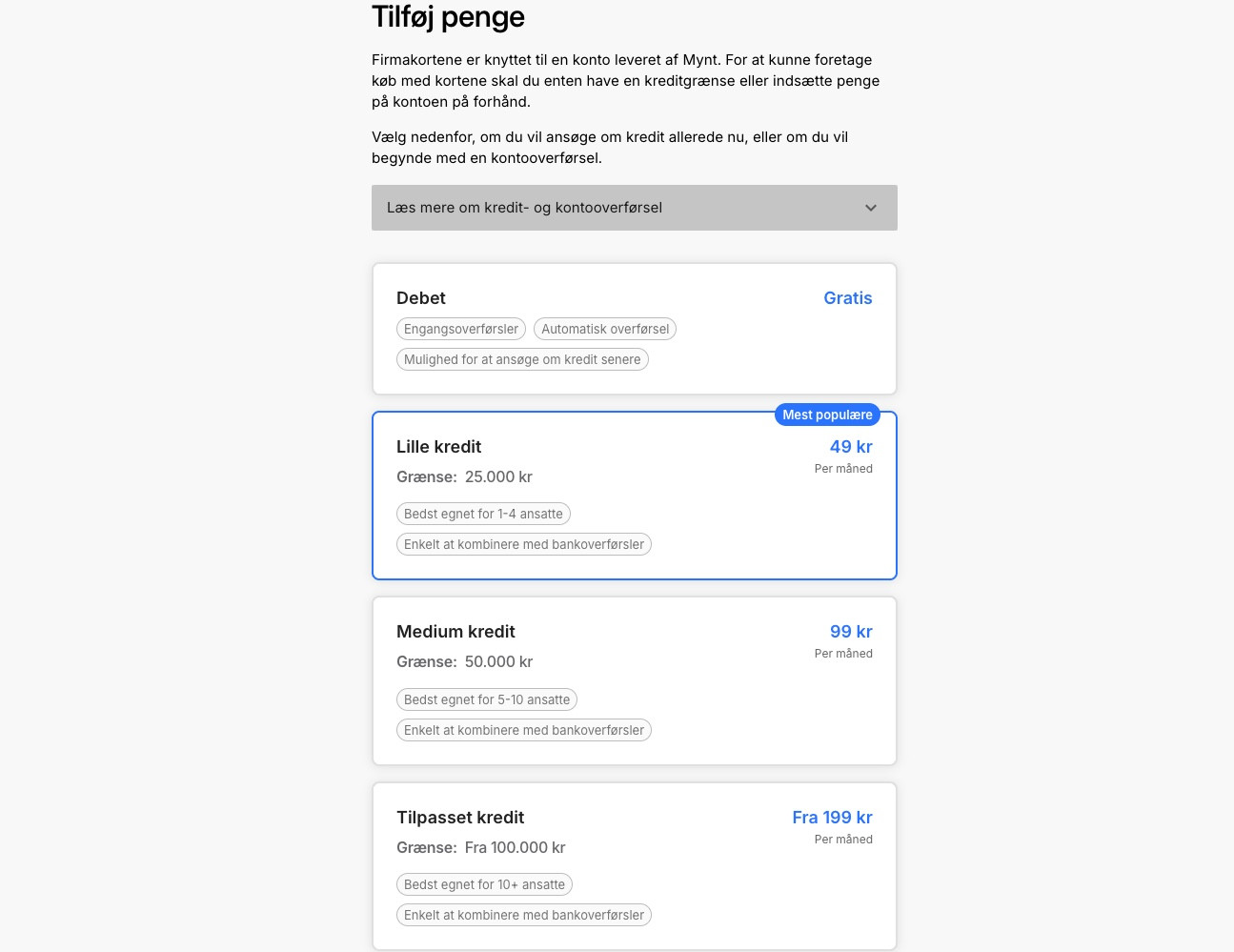Click the 'Mest populære' badge
This screenshot has width=1234, height=952.
coord(827,415)
